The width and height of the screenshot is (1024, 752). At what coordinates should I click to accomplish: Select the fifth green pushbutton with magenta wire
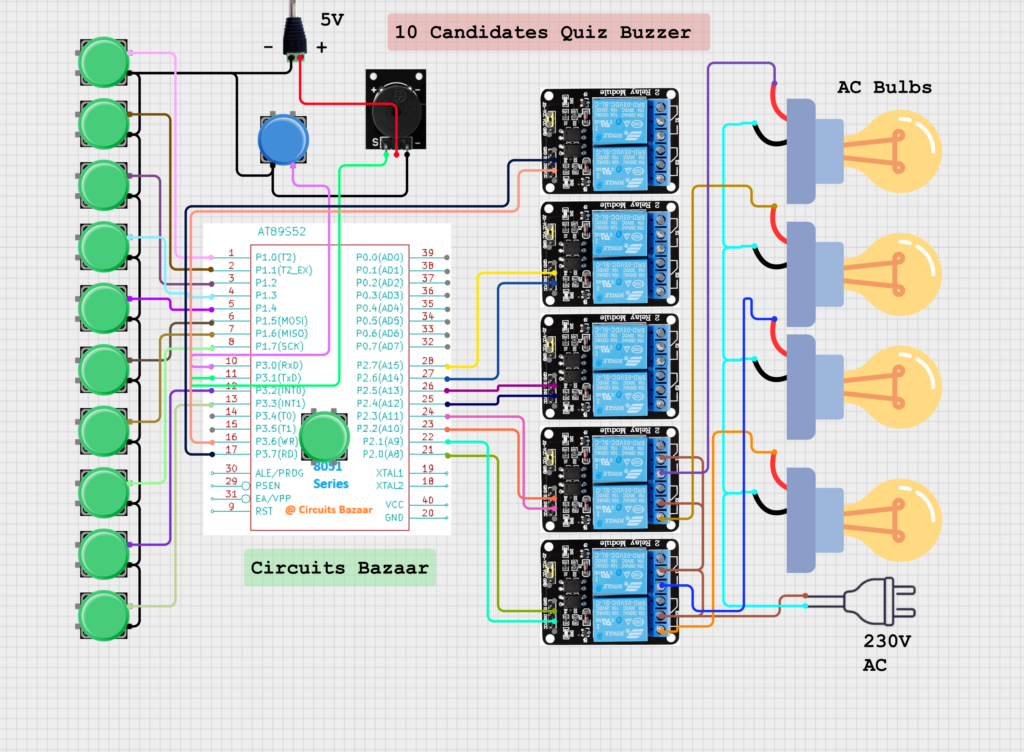103,308
